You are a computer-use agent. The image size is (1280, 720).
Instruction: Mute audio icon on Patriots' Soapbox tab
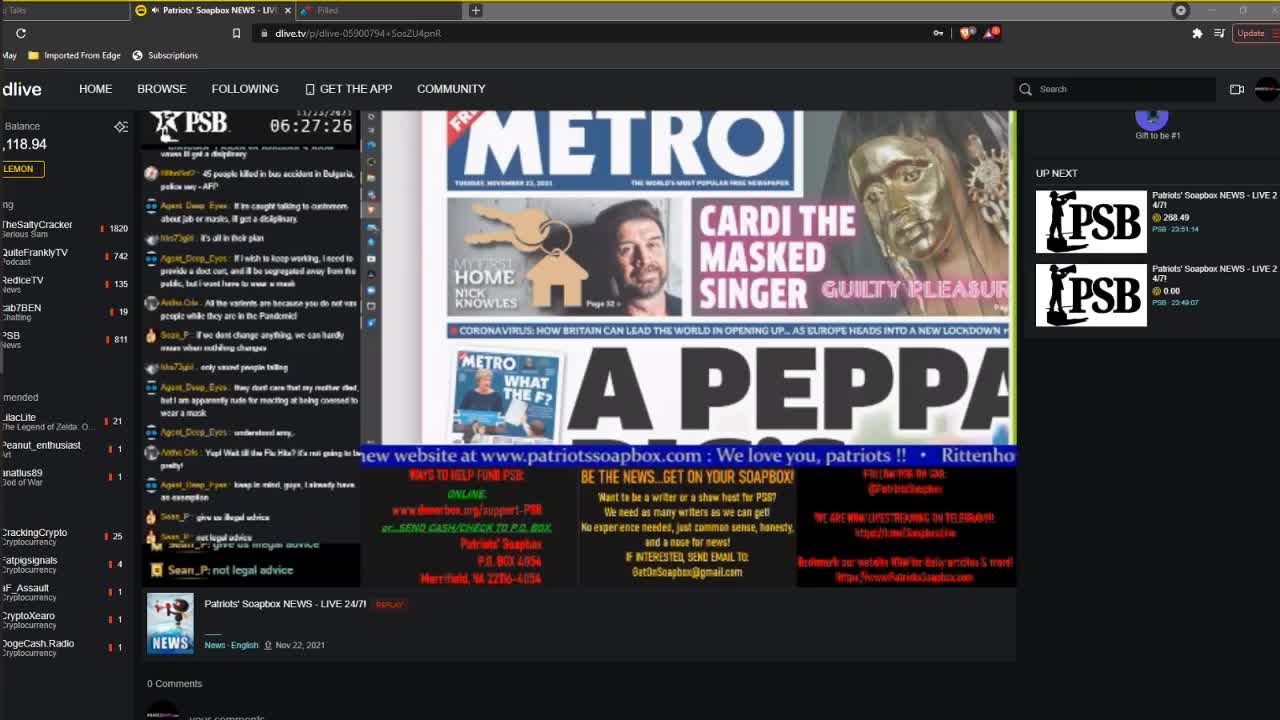tap(154, 10)
